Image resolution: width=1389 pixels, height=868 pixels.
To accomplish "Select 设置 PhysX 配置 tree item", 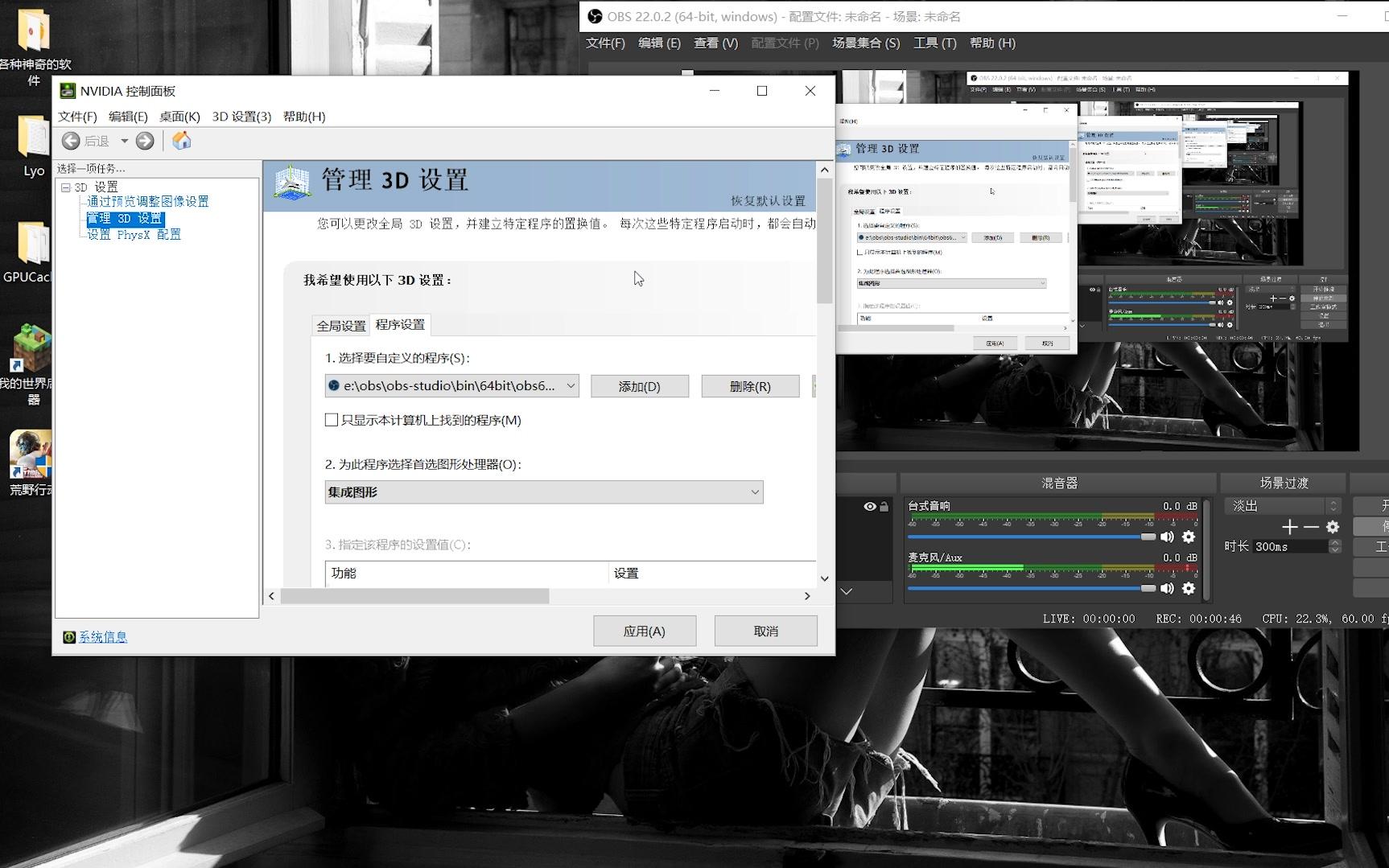I will click(134, 235).
